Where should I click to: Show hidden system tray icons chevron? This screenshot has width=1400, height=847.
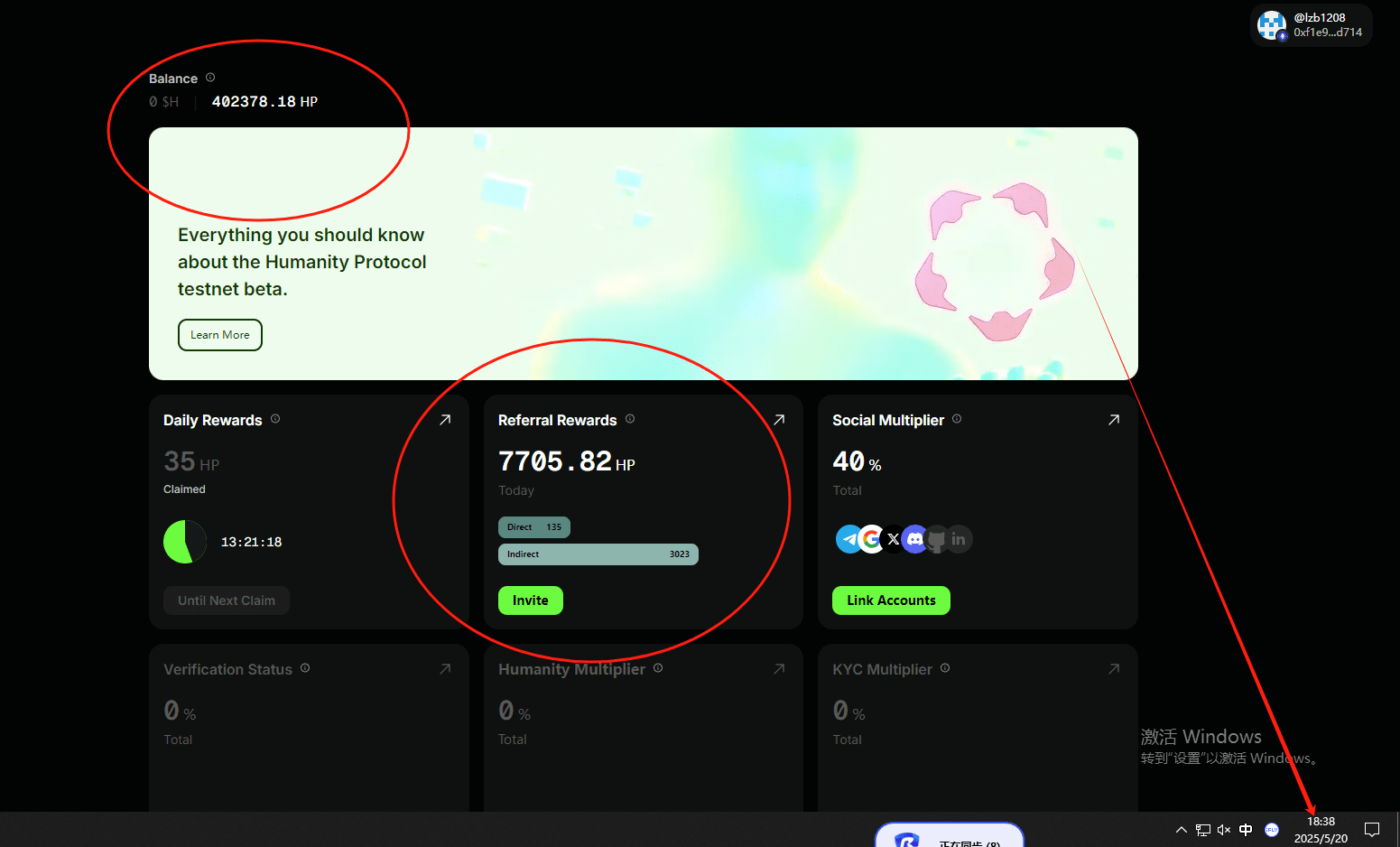point(1181,830)
